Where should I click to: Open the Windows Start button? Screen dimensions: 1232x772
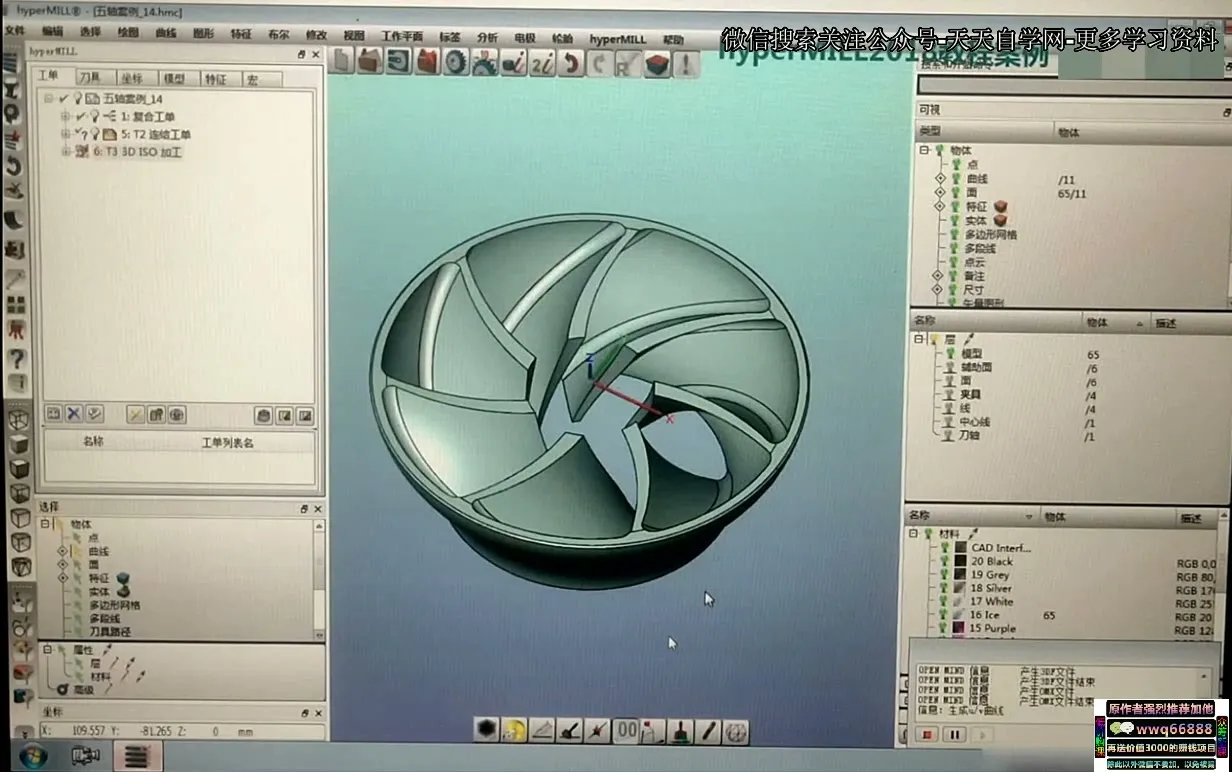point(32,755)
